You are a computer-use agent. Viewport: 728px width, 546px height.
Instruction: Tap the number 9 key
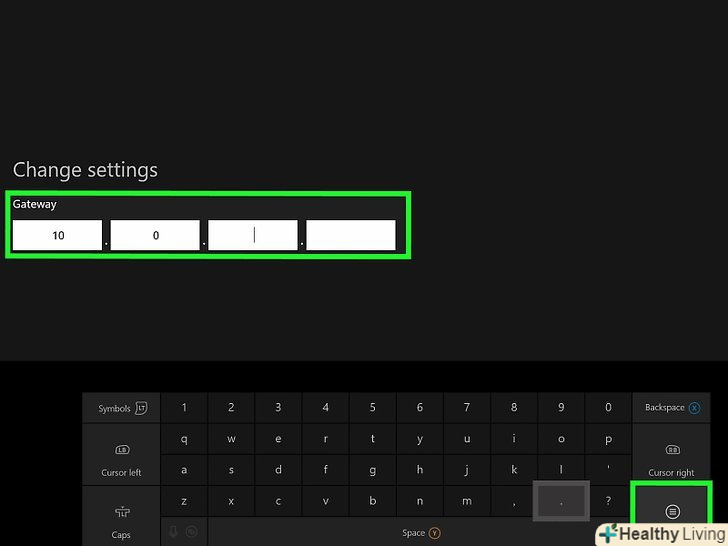point(561,408)
